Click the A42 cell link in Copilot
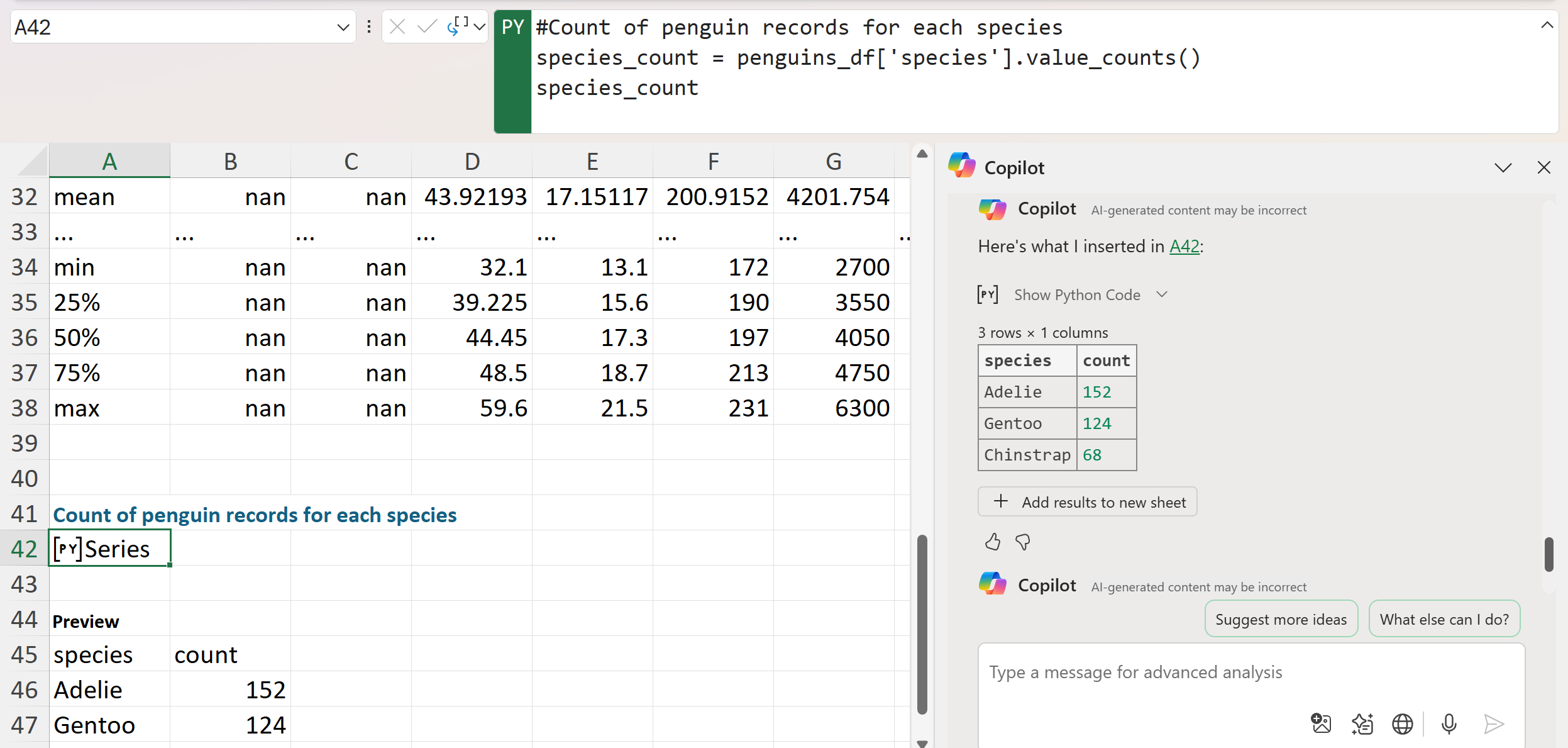The width and height of the screenshot is (1568, 748). (x=1184, y=246)
